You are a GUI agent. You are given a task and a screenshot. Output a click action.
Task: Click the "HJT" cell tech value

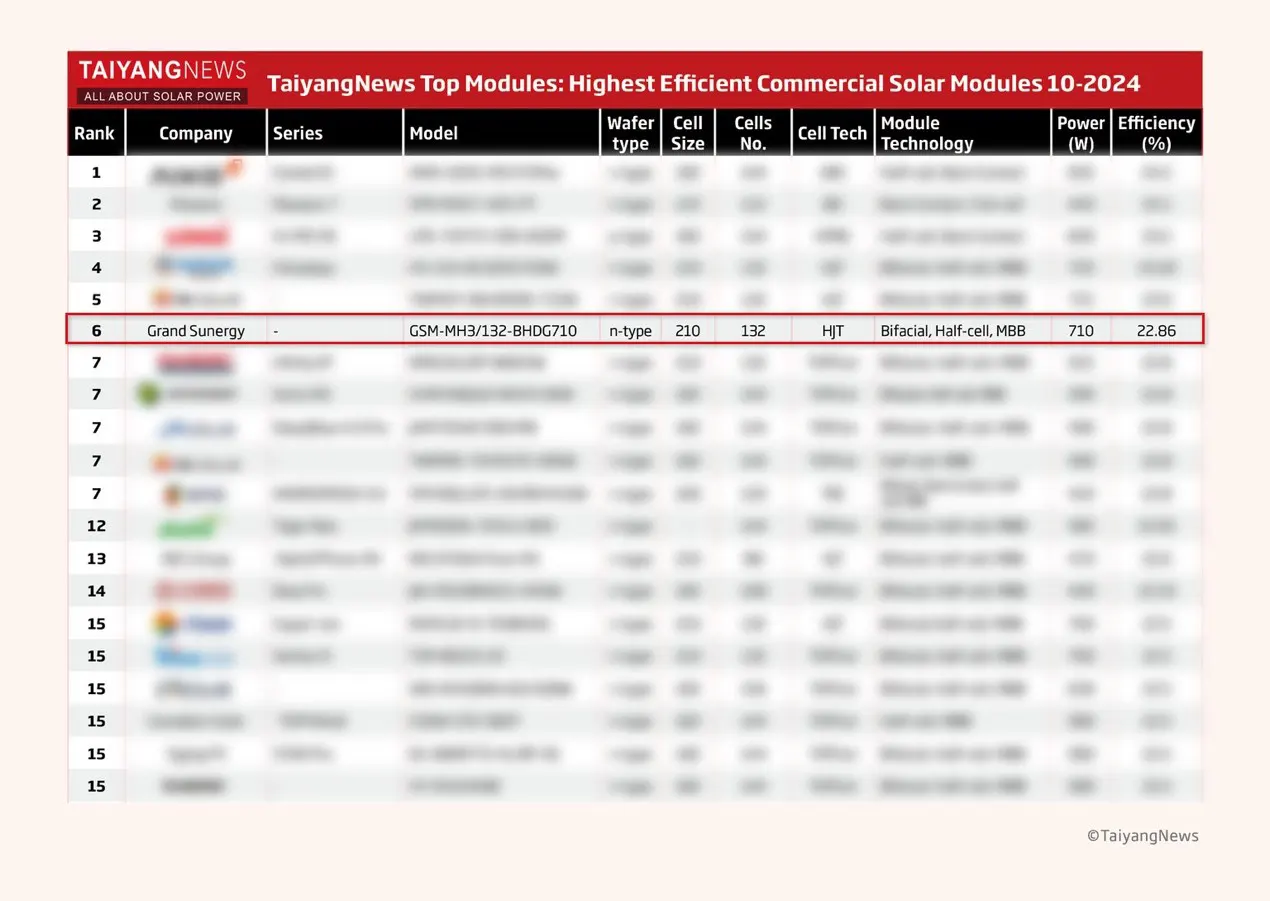pos(833,330)
